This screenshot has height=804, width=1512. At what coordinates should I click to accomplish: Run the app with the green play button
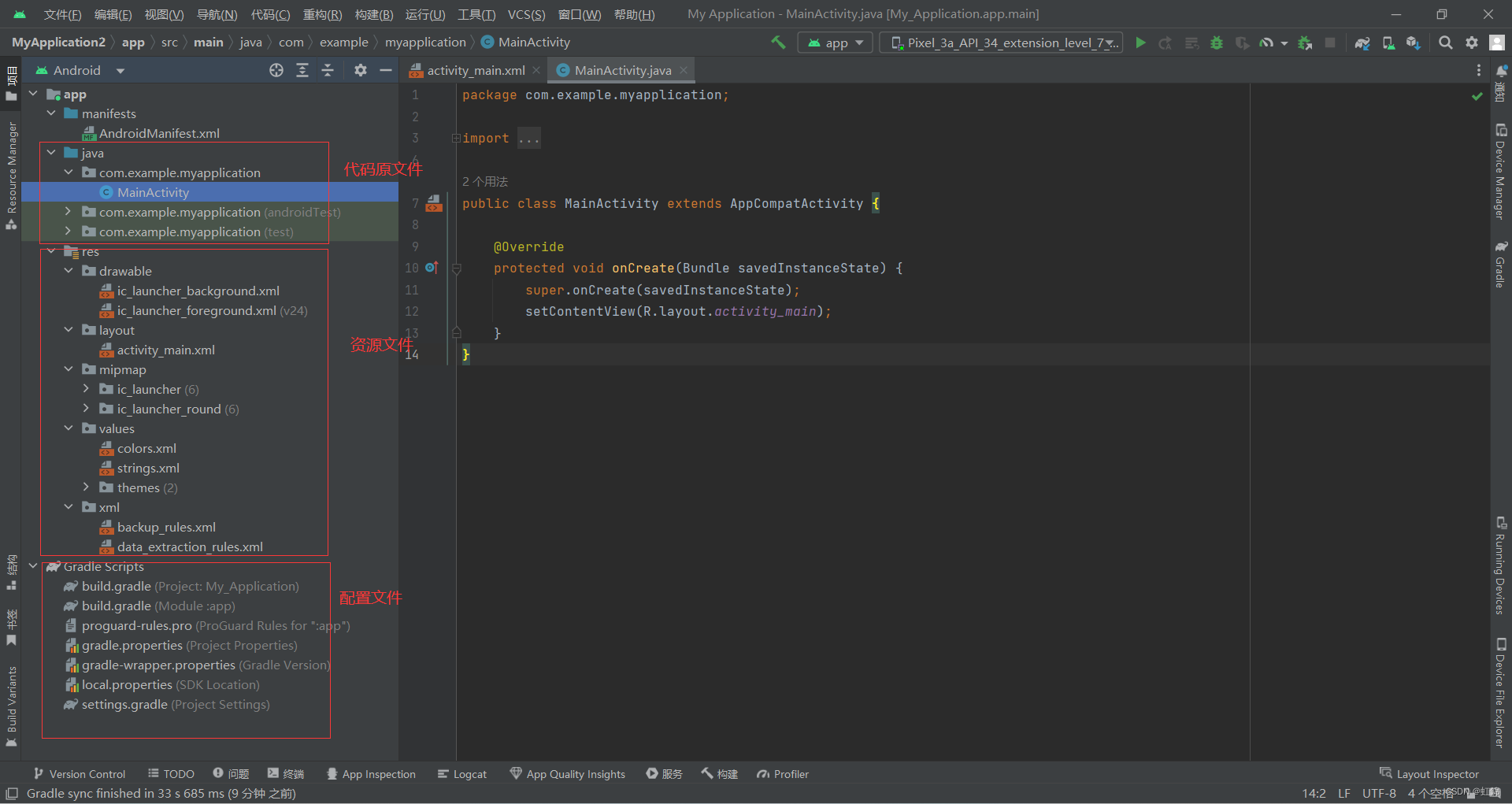[1140, 43]
